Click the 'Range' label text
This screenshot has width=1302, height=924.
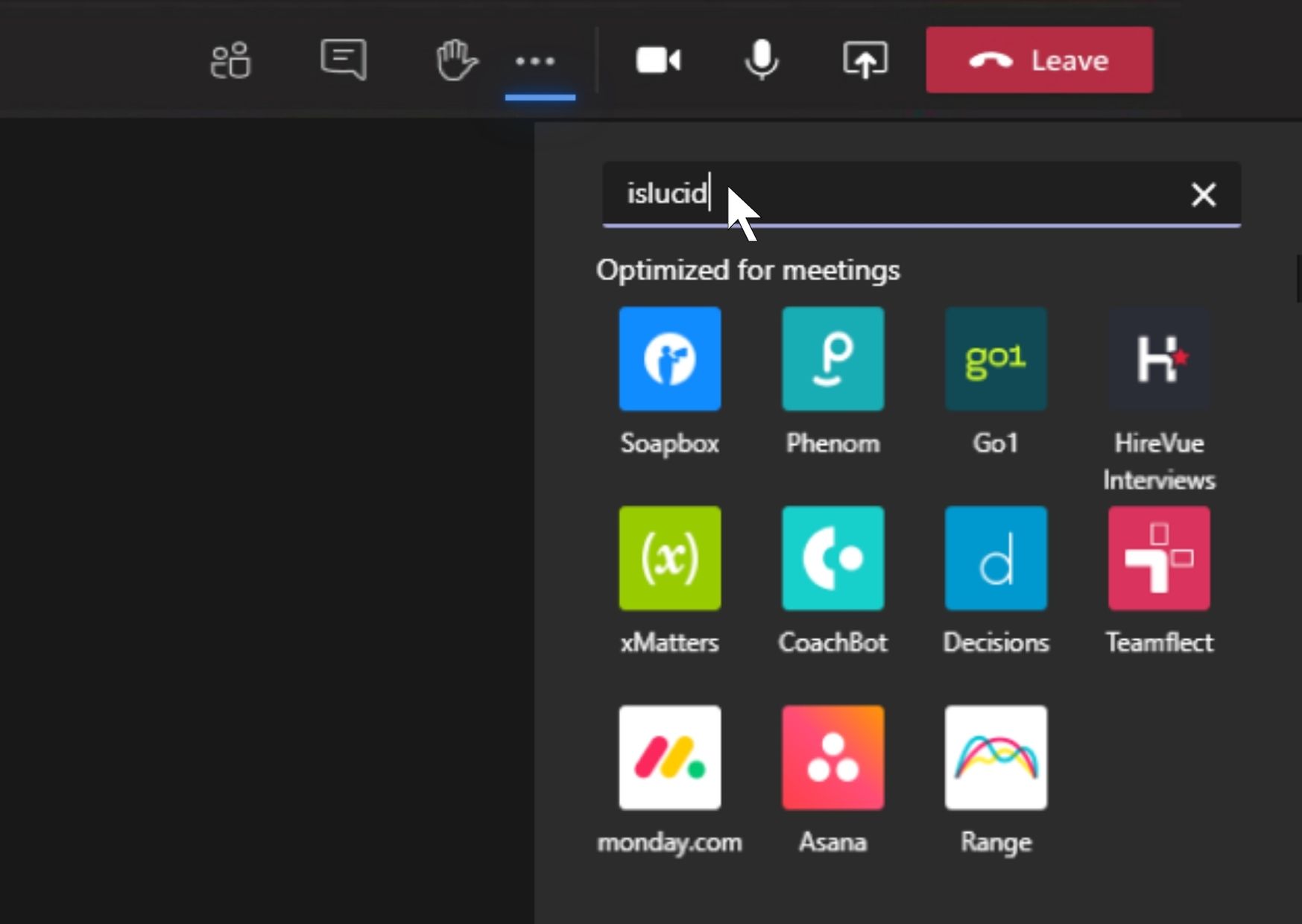tap(996, 843)
